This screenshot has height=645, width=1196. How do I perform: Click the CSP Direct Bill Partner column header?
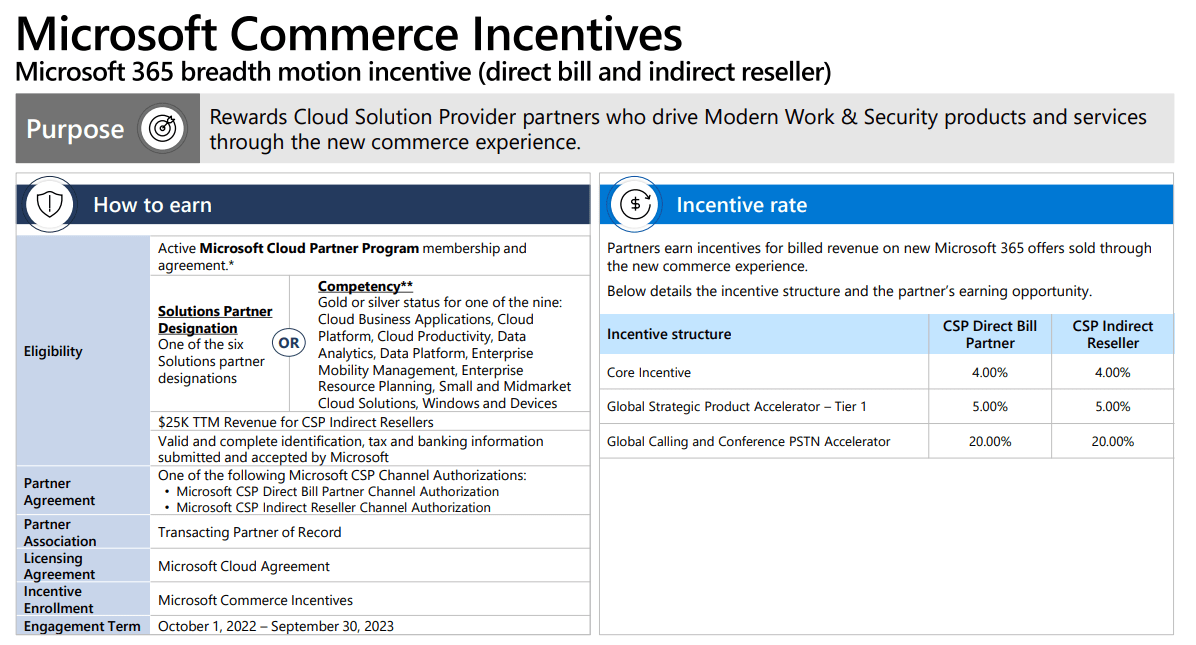pos(989,334)
